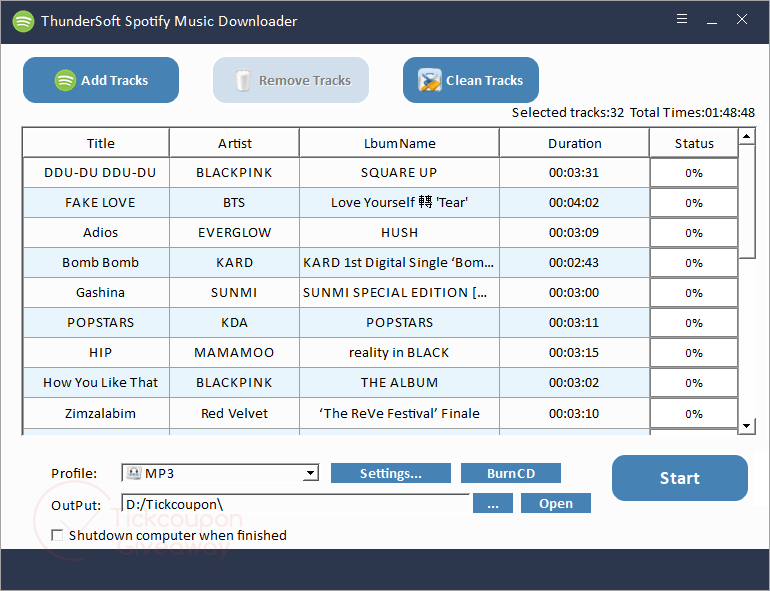Image resolution: width=770 pixels, height=591 pixels.
Task: Click the scrollbar down arrow
Action: tap(746, 425)
